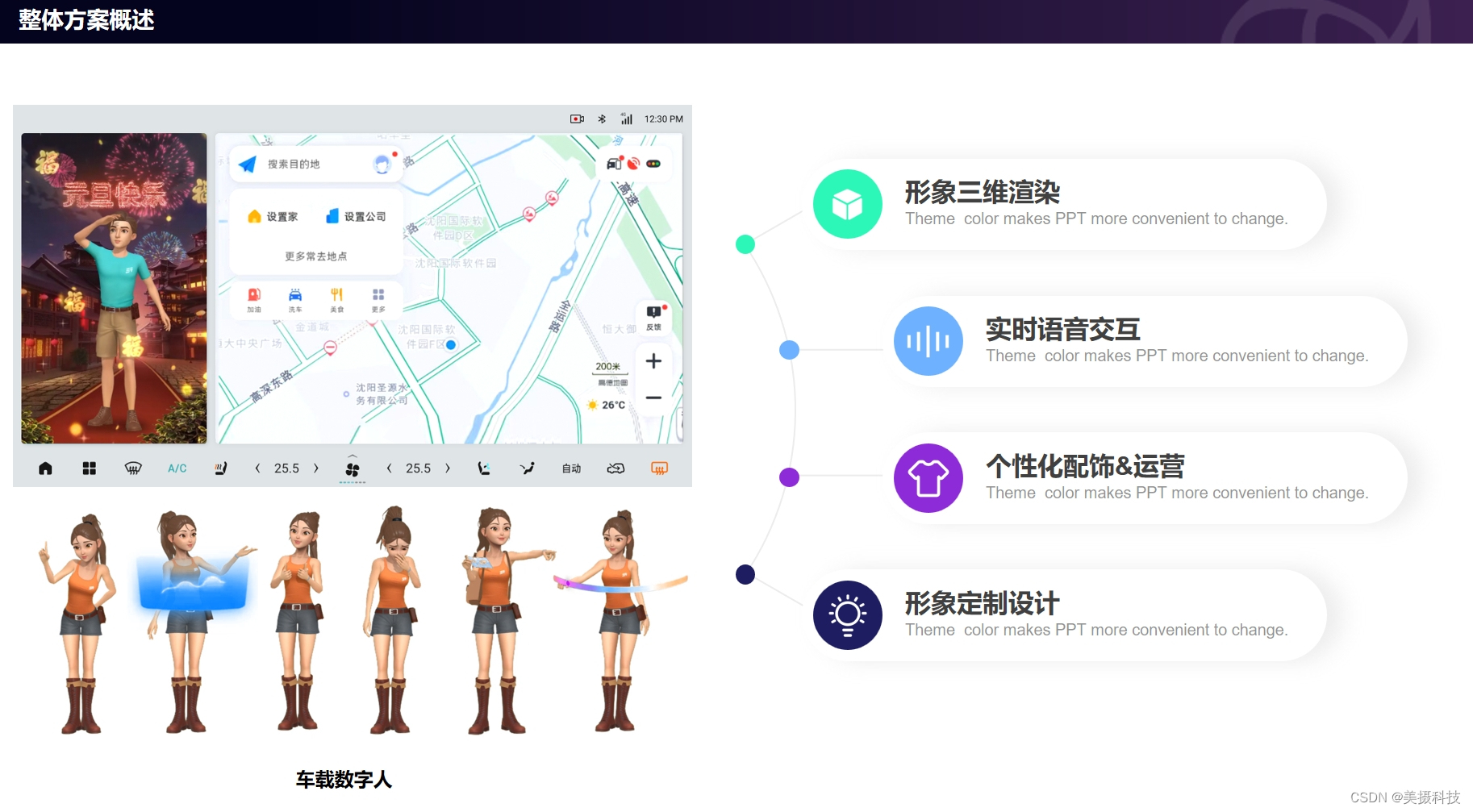Toggle the A/C on
Image resolution: width=1473 pixels, height=812 pixels.
tap(177, 468)
